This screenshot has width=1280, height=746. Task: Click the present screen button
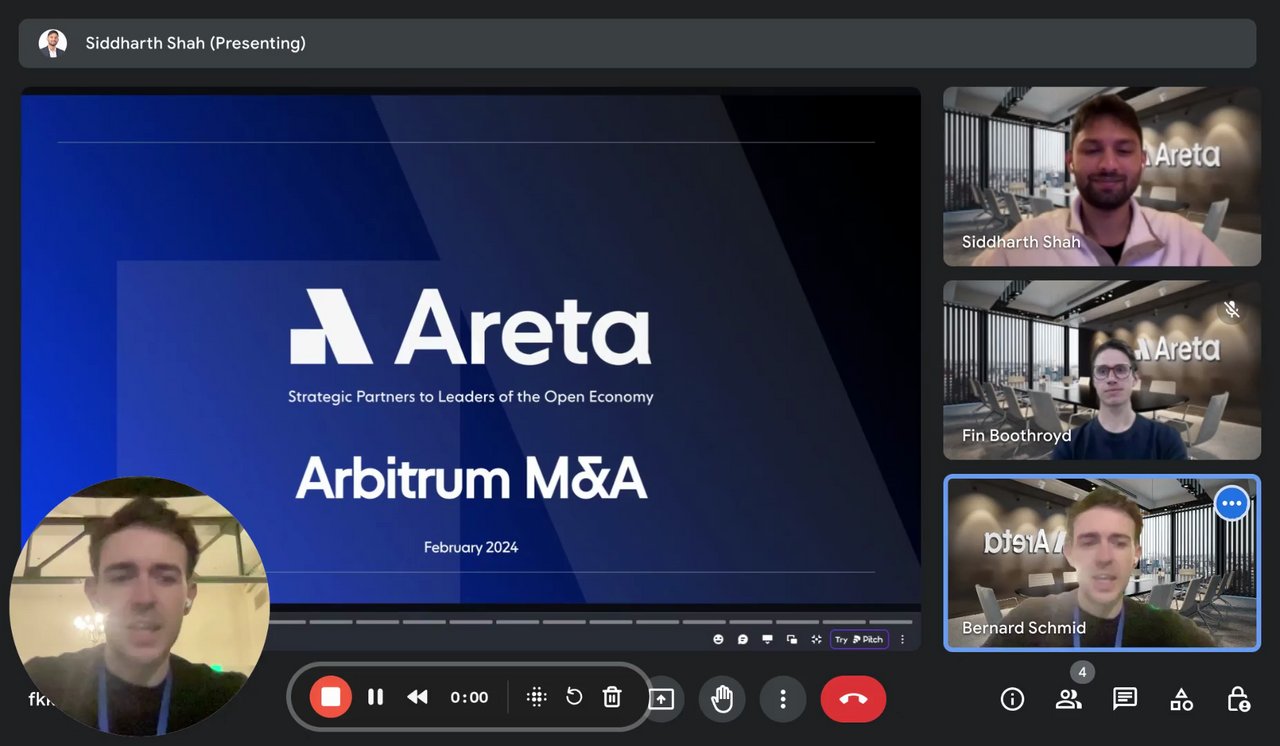(662, 699)
